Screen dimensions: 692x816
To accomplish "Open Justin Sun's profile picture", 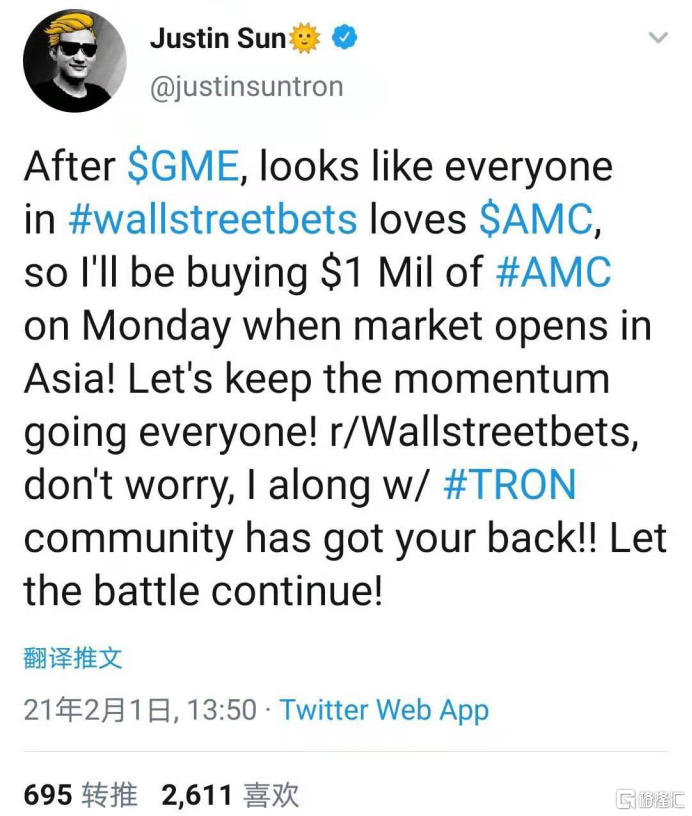I will (x=75, y=62).
